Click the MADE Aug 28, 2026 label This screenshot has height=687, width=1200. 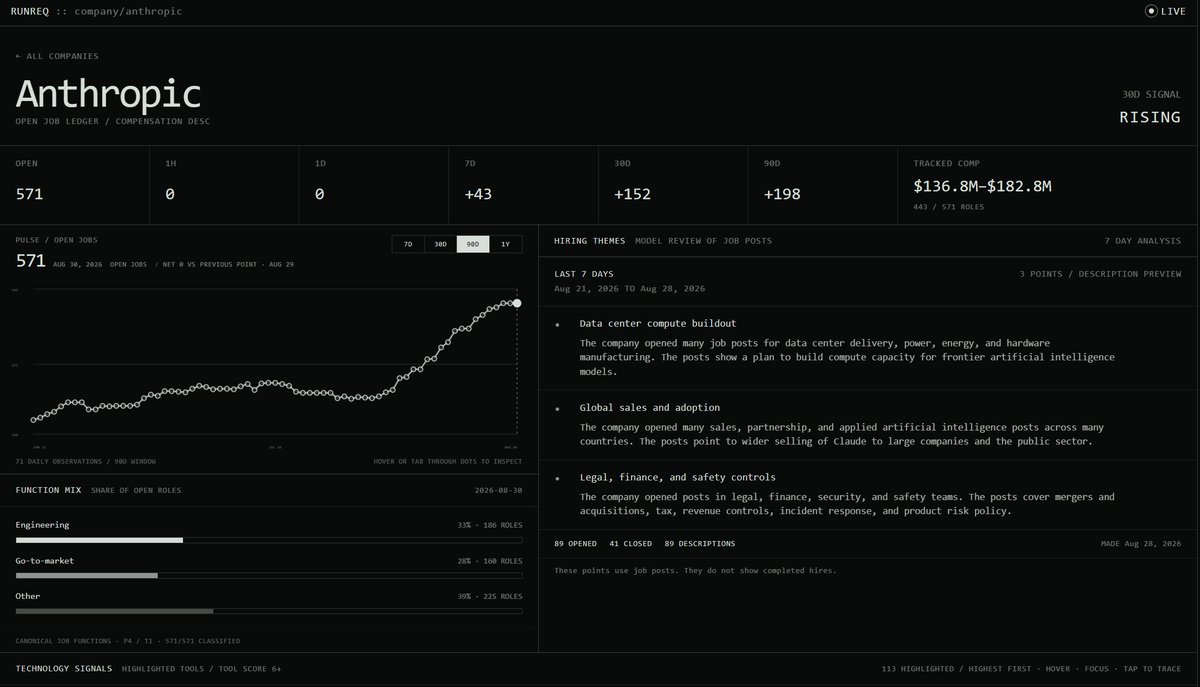1141,544
